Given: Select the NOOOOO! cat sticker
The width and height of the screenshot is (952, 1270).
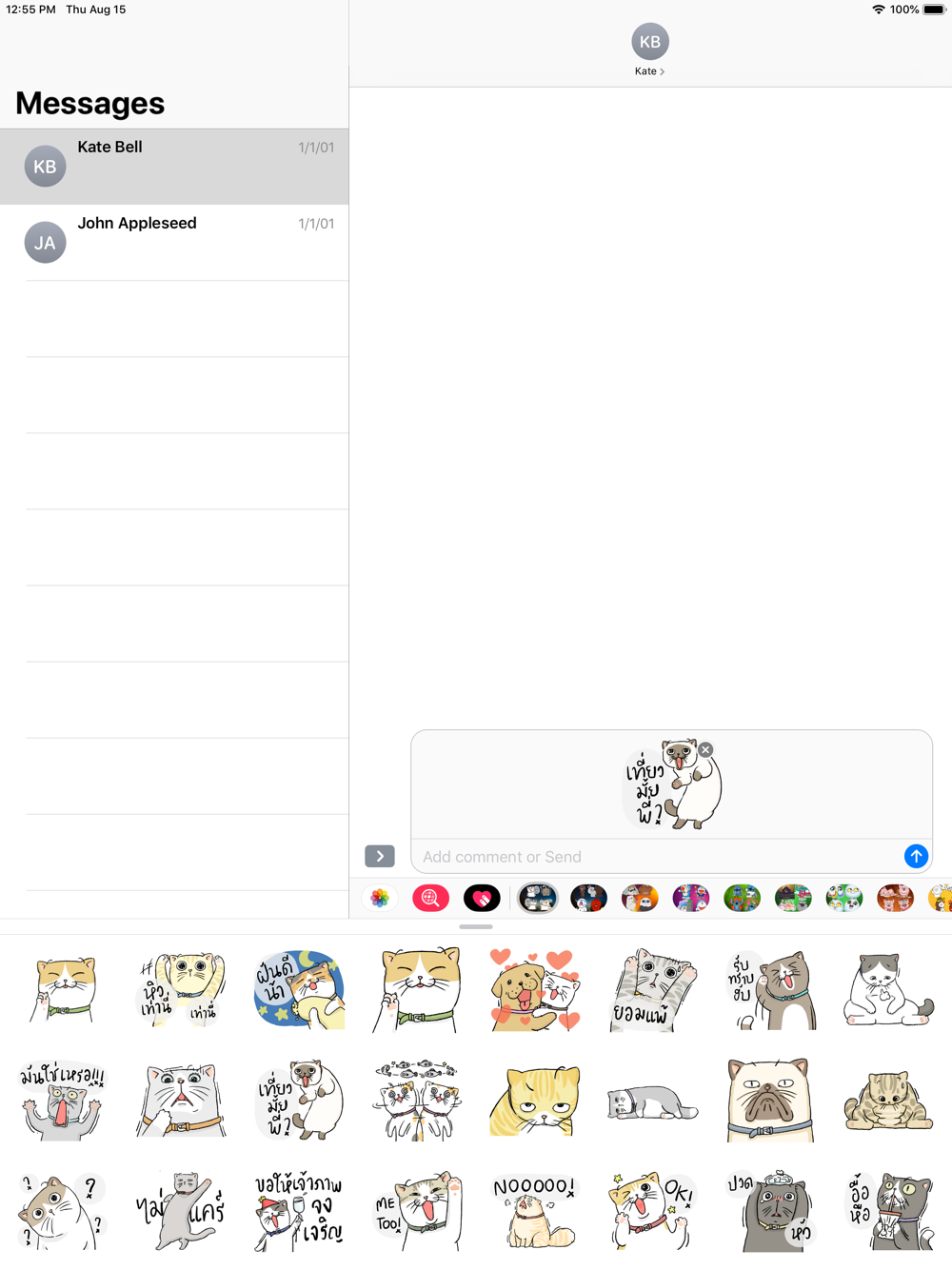Looking at the screenshot, I should click(535, 1211).
